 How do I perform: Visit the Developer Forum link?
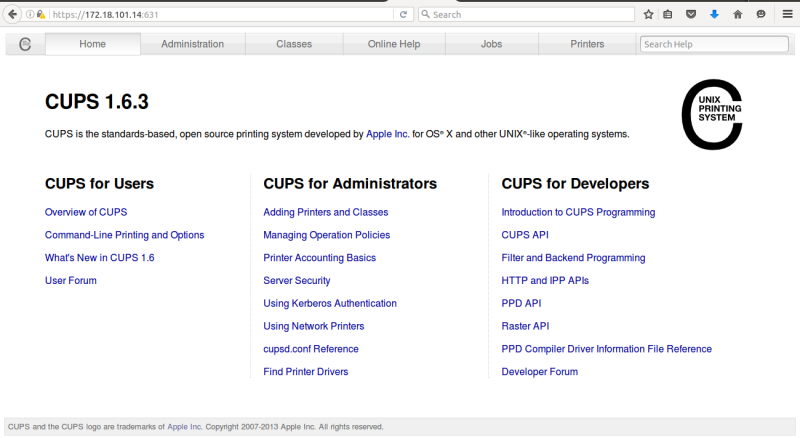point(539,372)
